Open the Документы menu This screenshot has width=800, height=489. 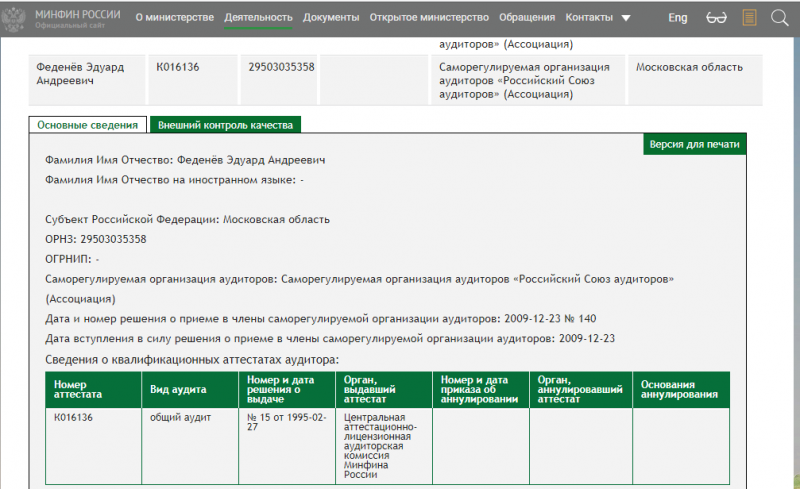click(x=331, y=17)
